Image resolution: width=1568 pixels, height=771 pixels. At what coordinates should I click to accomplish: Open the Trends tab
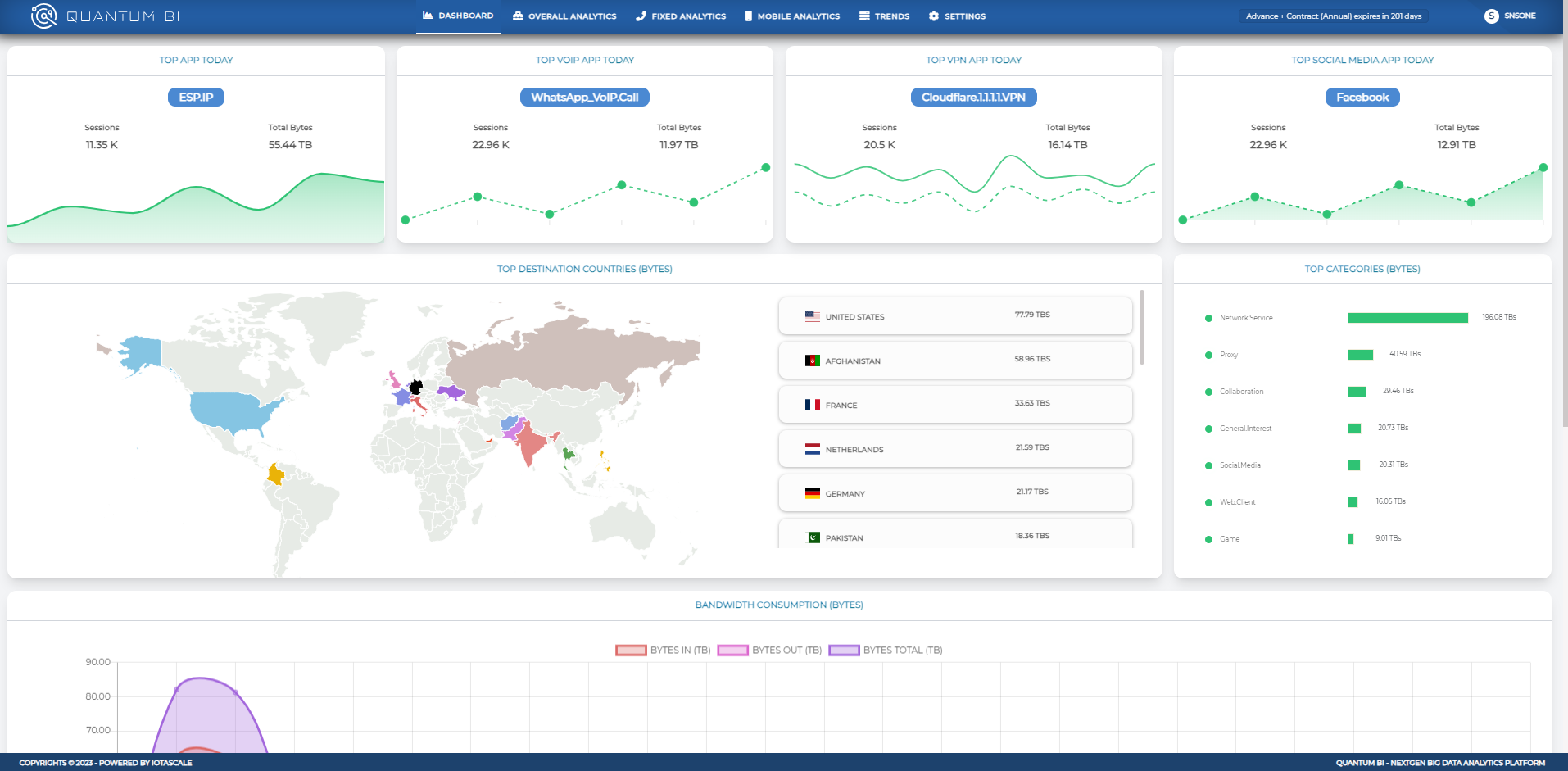[891, 16]
